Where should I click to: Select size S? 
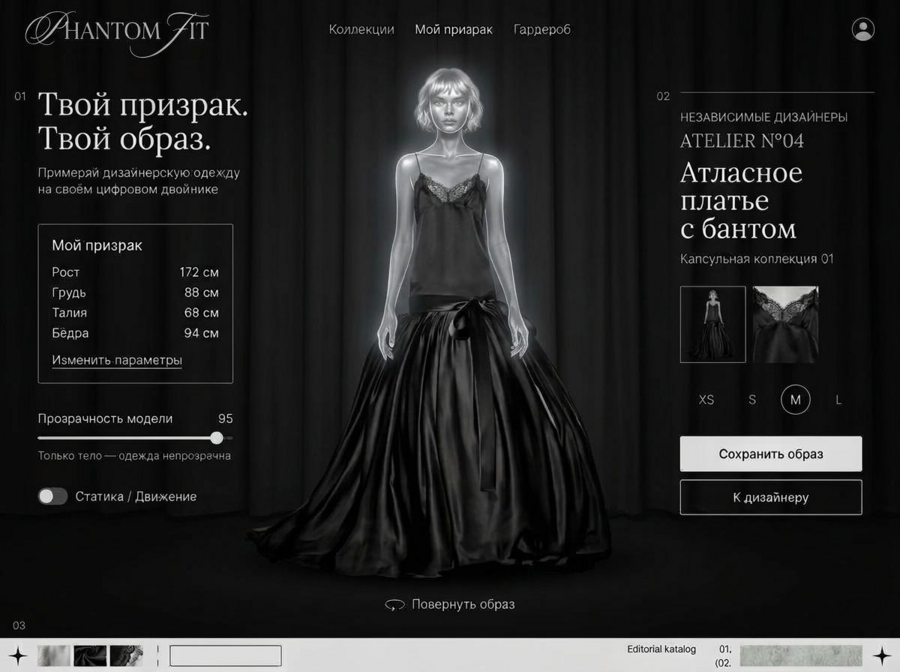click(x=752, y=400)
